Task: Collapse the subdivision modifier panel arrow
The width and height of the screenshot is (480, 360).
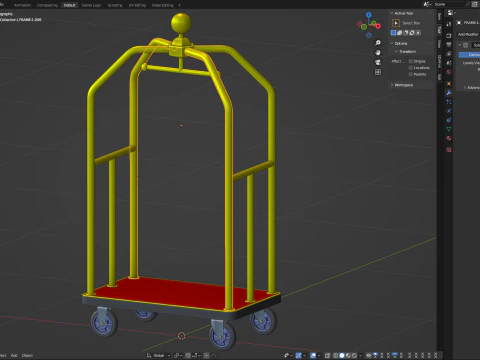Action: pyautogui.click(x=459, y=45)
